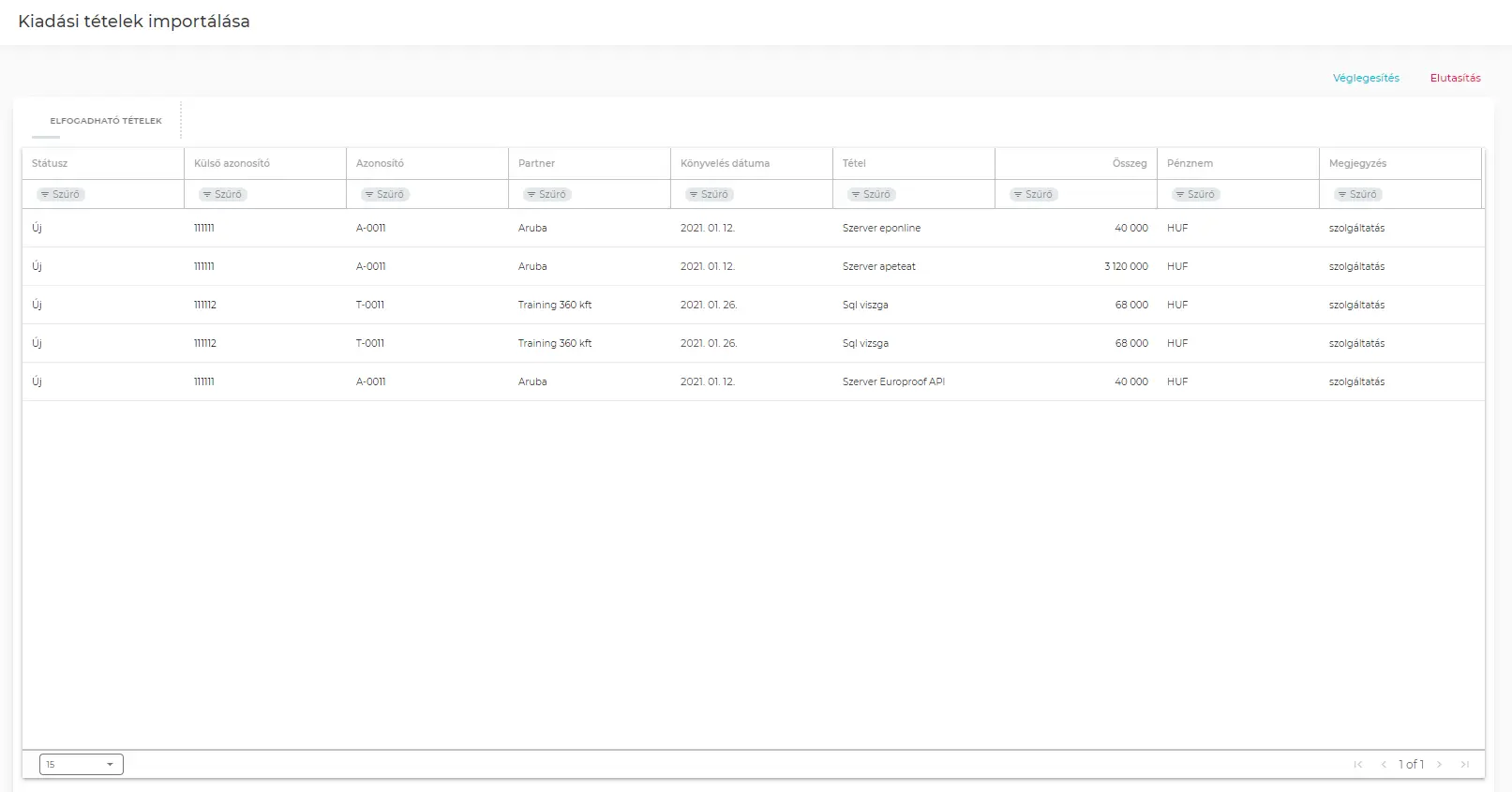This screenshot has height=792, width=1512.
Task: Select the Szerver Europroof API row
Action: (x=893, y=381)
